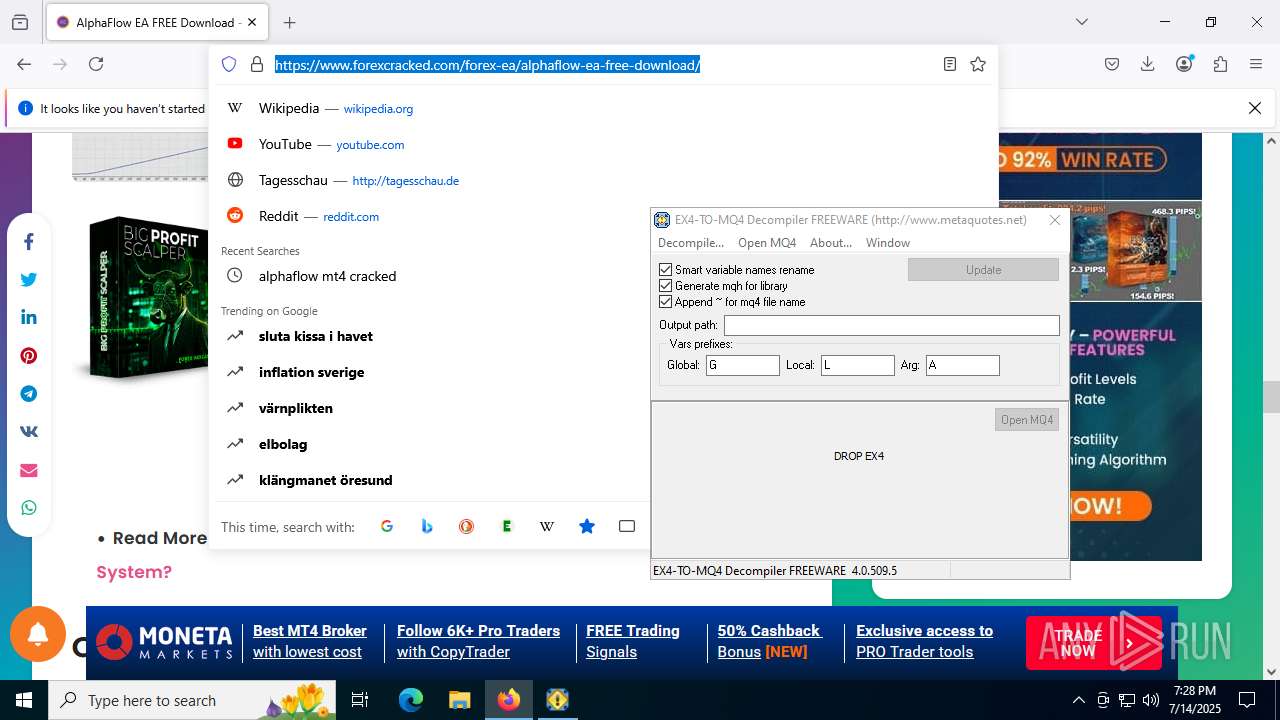Click the site security padlock icon
Screen dimensions: 1280x720
pyautogui.click(x=257, y=64)
